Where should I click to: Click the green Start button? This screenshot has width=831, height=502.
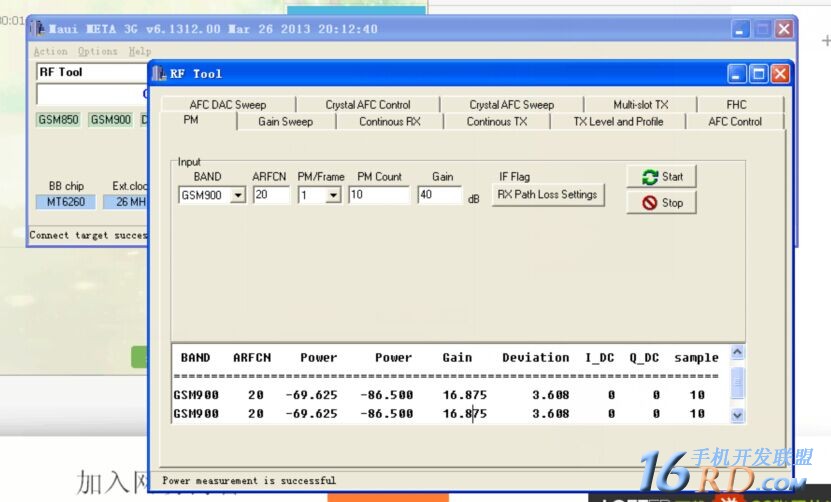click(x=661, y=177)
